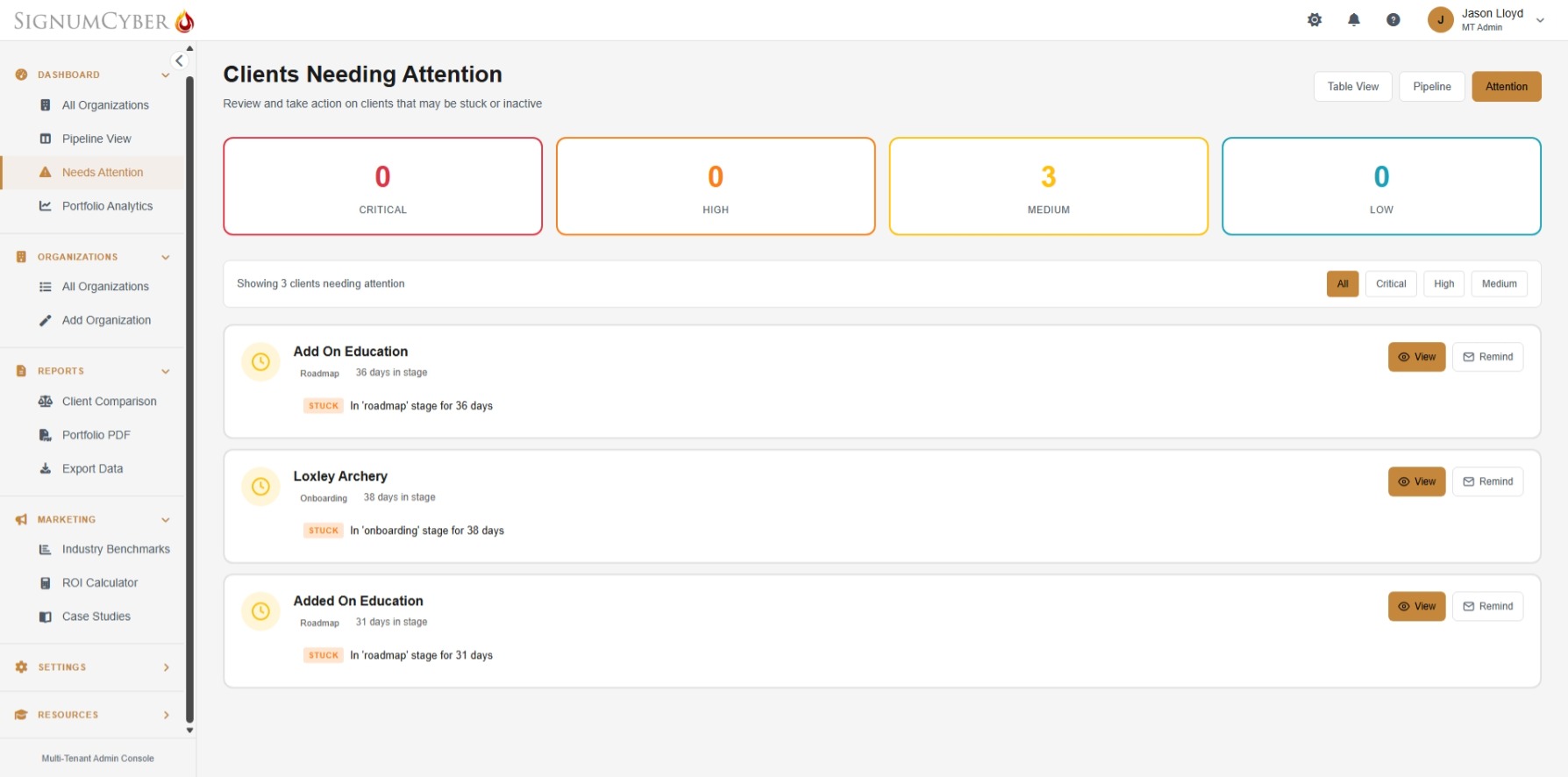Click the Dashboard section gauge icon

coord(21,75)
